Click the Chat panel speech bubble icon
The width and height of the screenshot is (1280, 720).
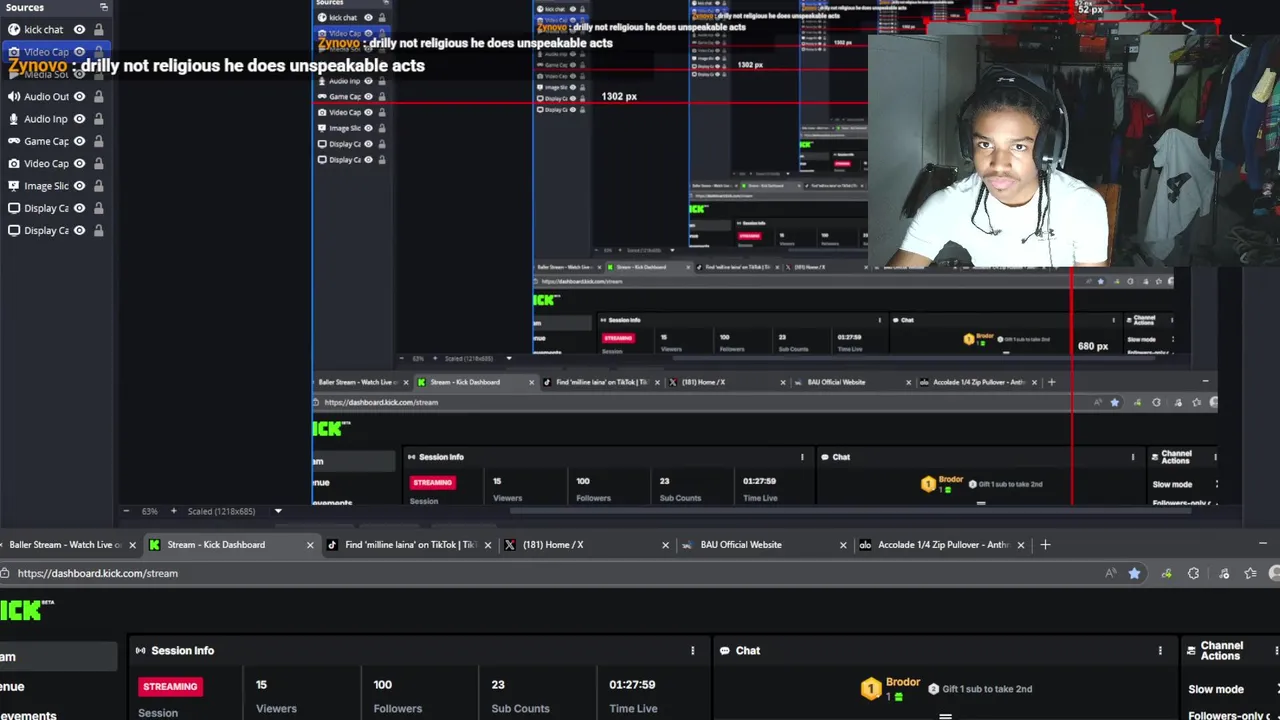pos(724,650)
